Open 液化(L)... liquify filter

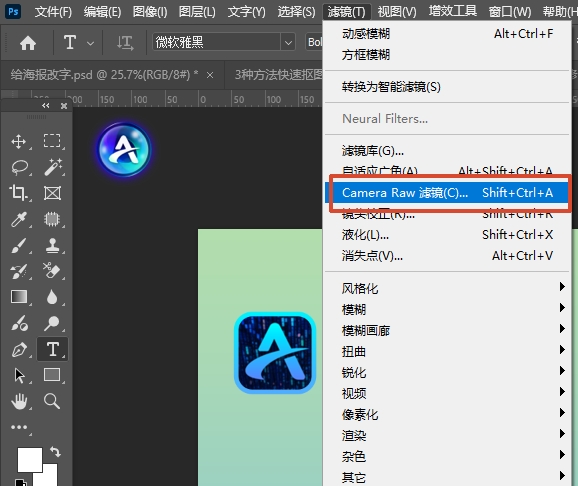tap(448, 235)
